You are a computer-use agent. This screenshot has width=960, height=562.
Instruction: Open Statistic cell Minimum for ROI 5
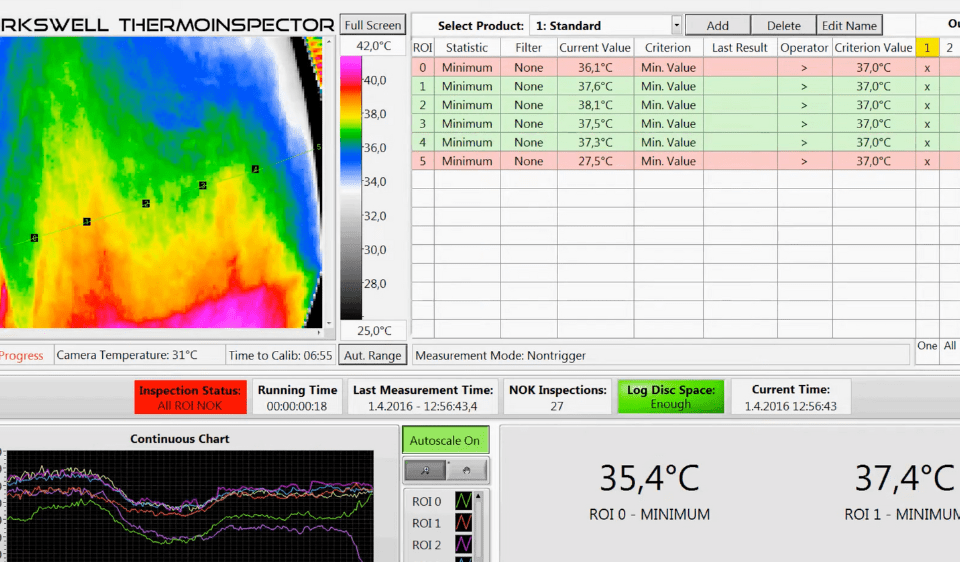467,161
